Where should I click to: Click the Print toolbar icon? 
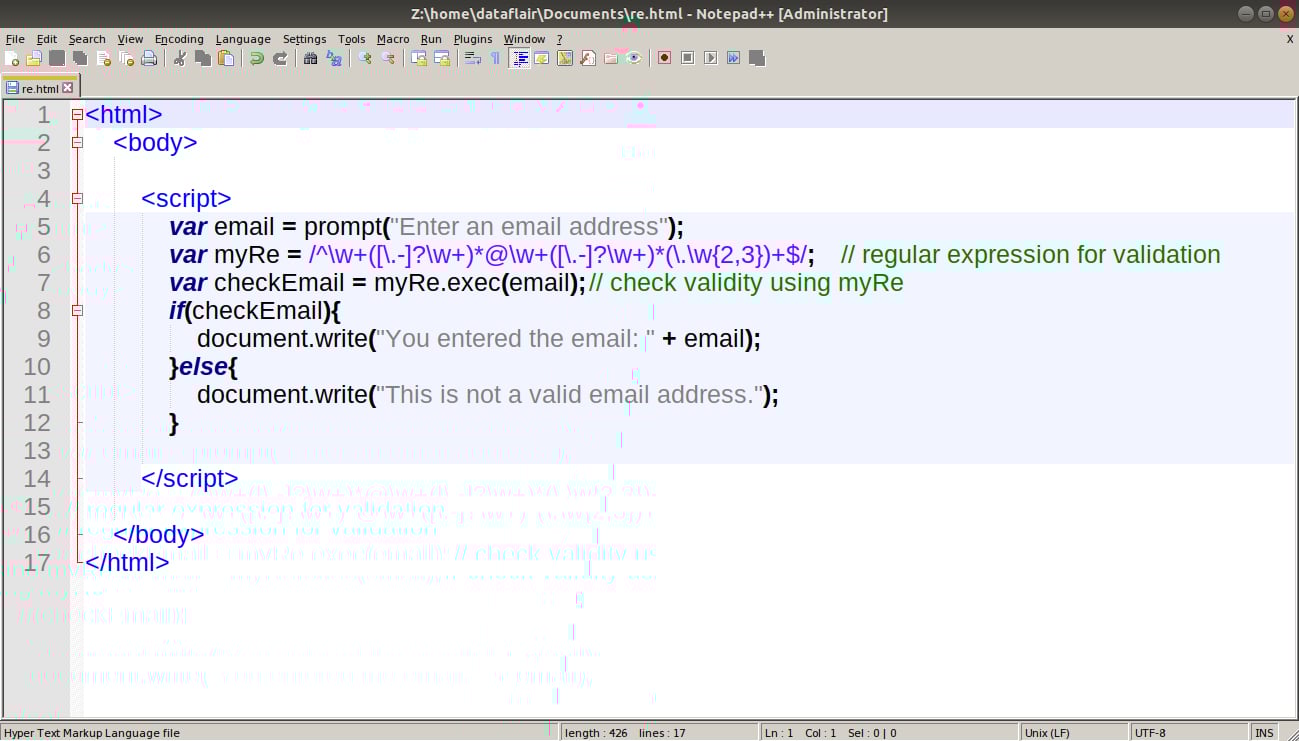click(151, 58)
